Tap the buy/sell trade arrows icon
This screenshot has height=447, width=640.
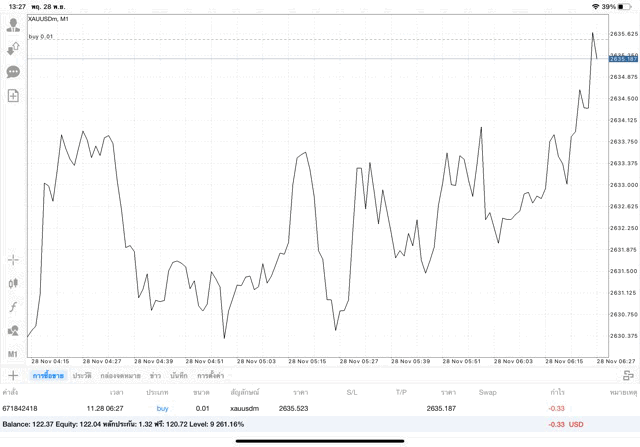(14, 48)
